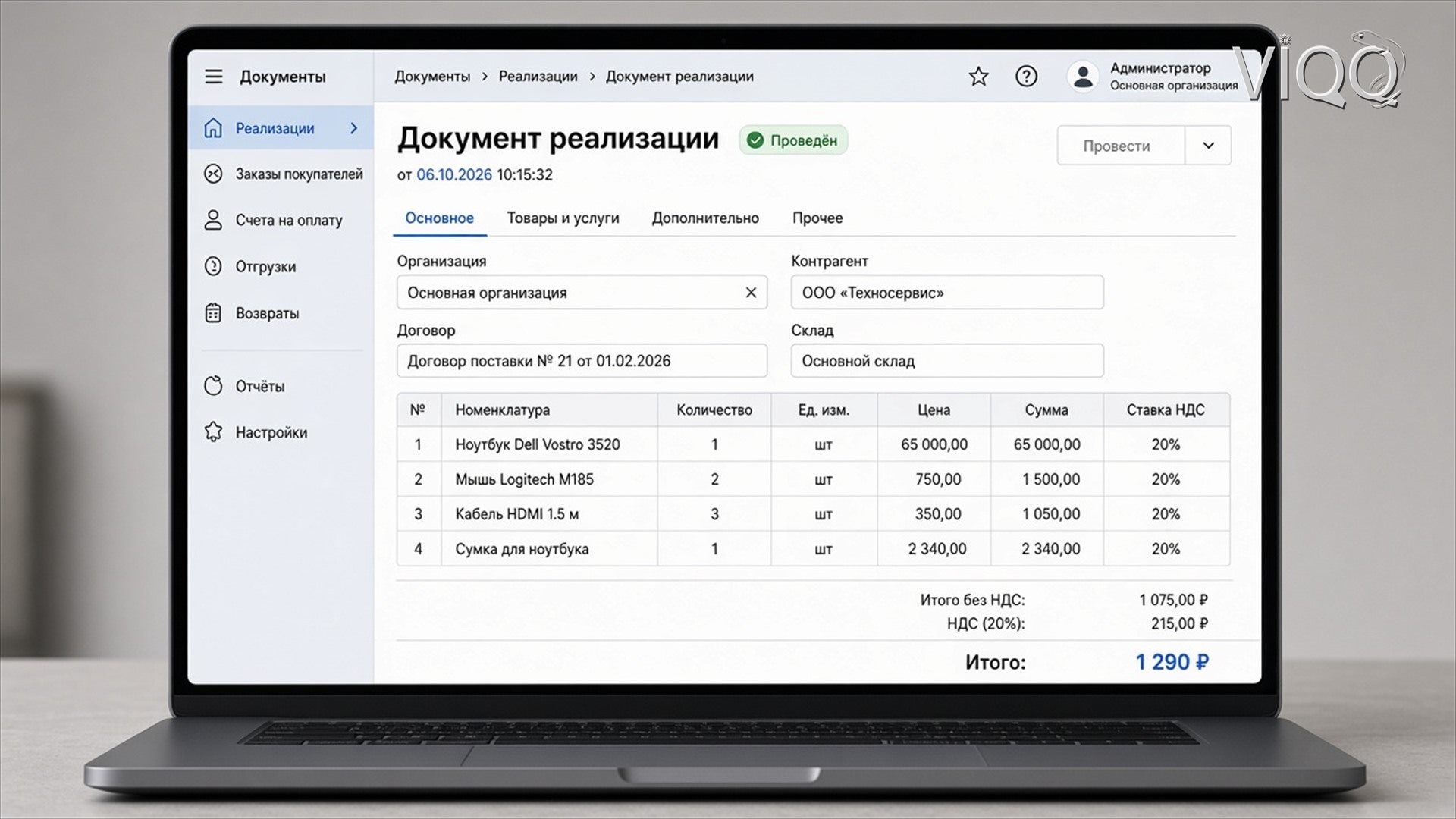Click the Настройки sidebar icon
This screenshot has height=819, width=1456.
click(213, 431)
